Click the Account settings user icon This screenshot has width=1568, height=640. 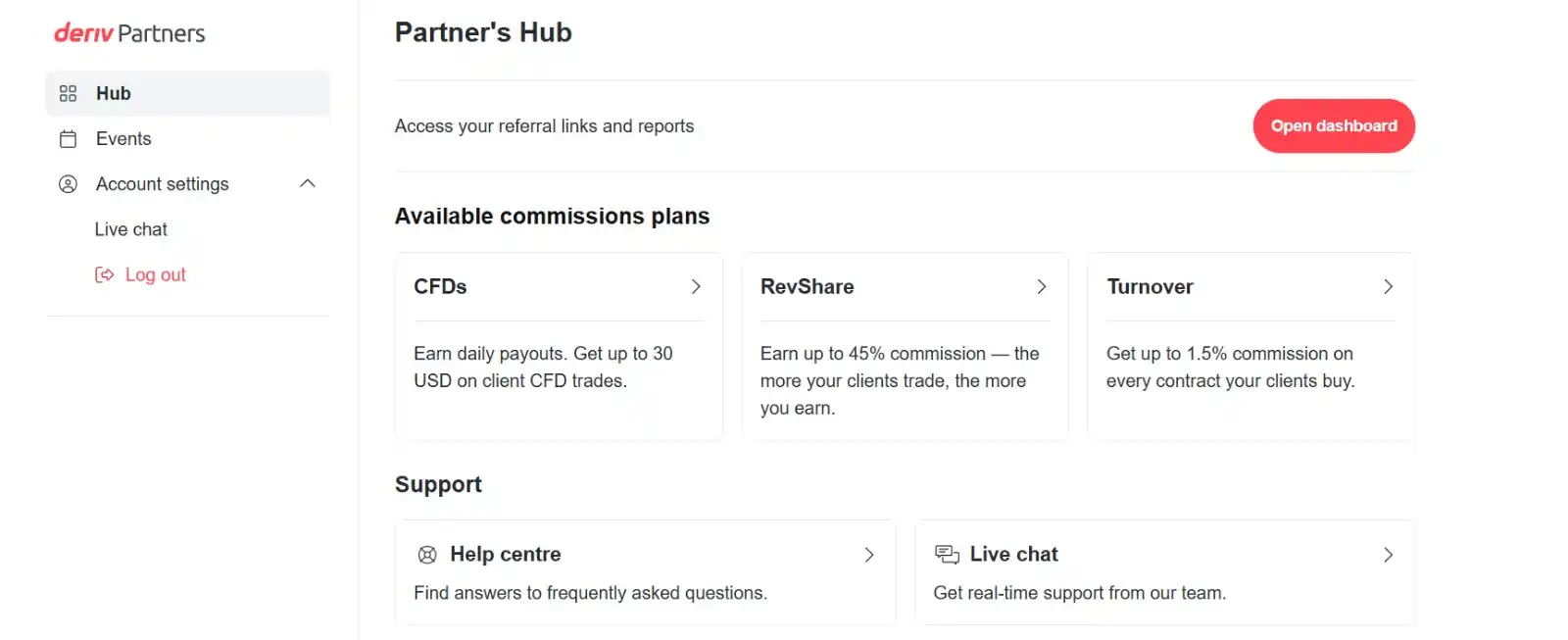[68, 184]
